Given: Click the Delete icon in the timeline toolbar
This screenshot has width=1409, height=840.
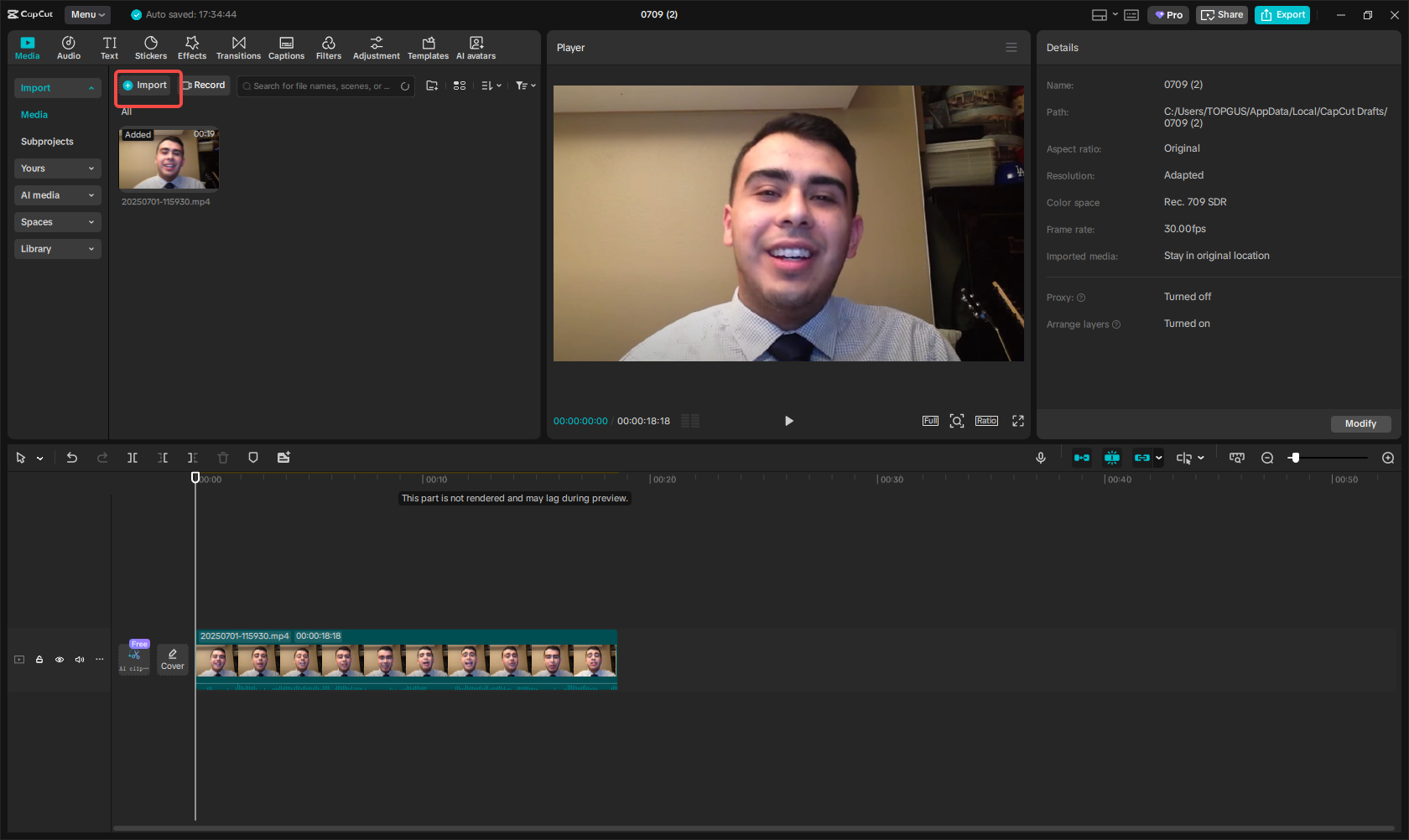Looking at the screenshot, I should pyautogui.click(x=222, y=458).
